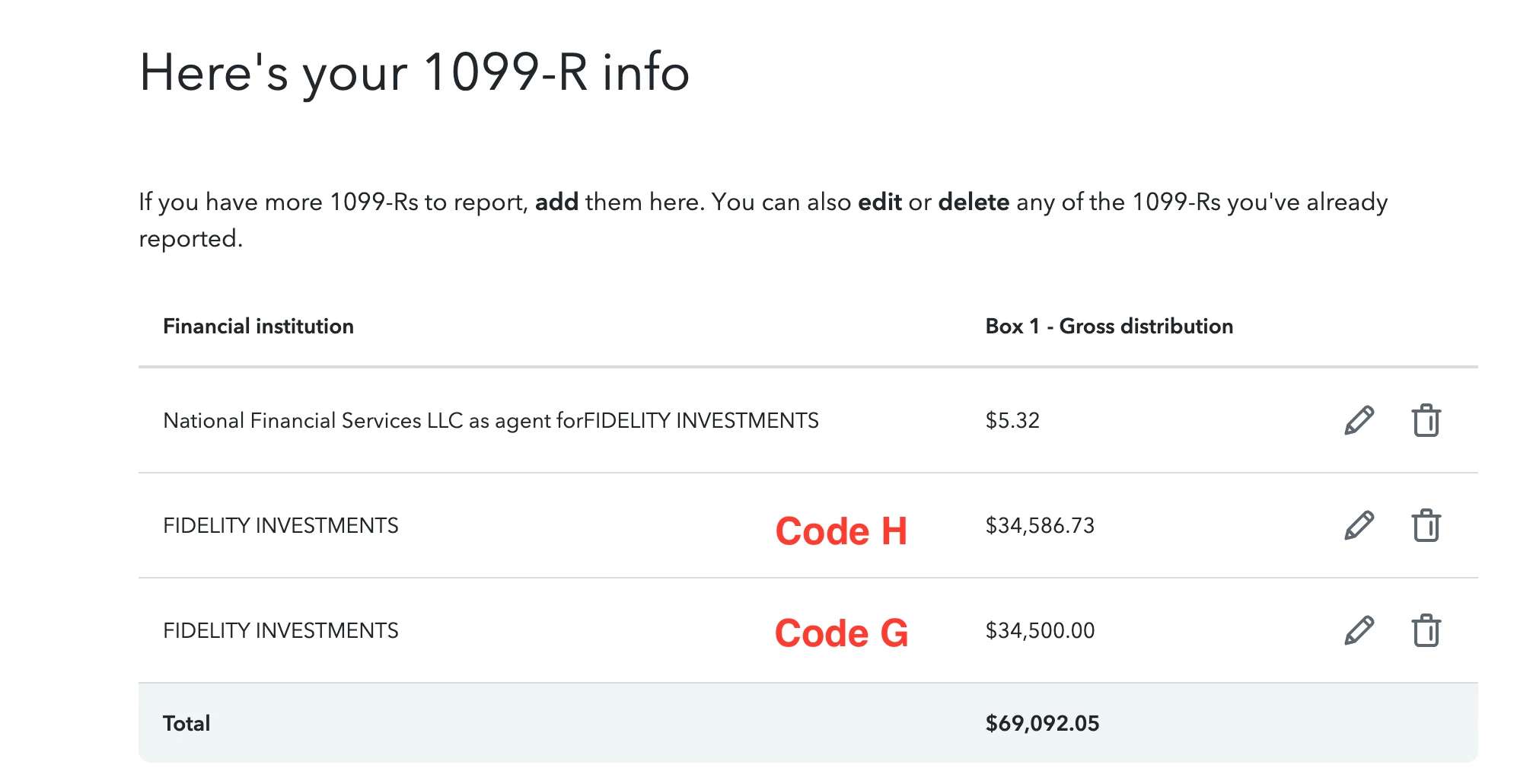Click pencil icon for the $34,586.73 entry
The height and width of the screenshot is (784, 1533).
coord(1359,525)
